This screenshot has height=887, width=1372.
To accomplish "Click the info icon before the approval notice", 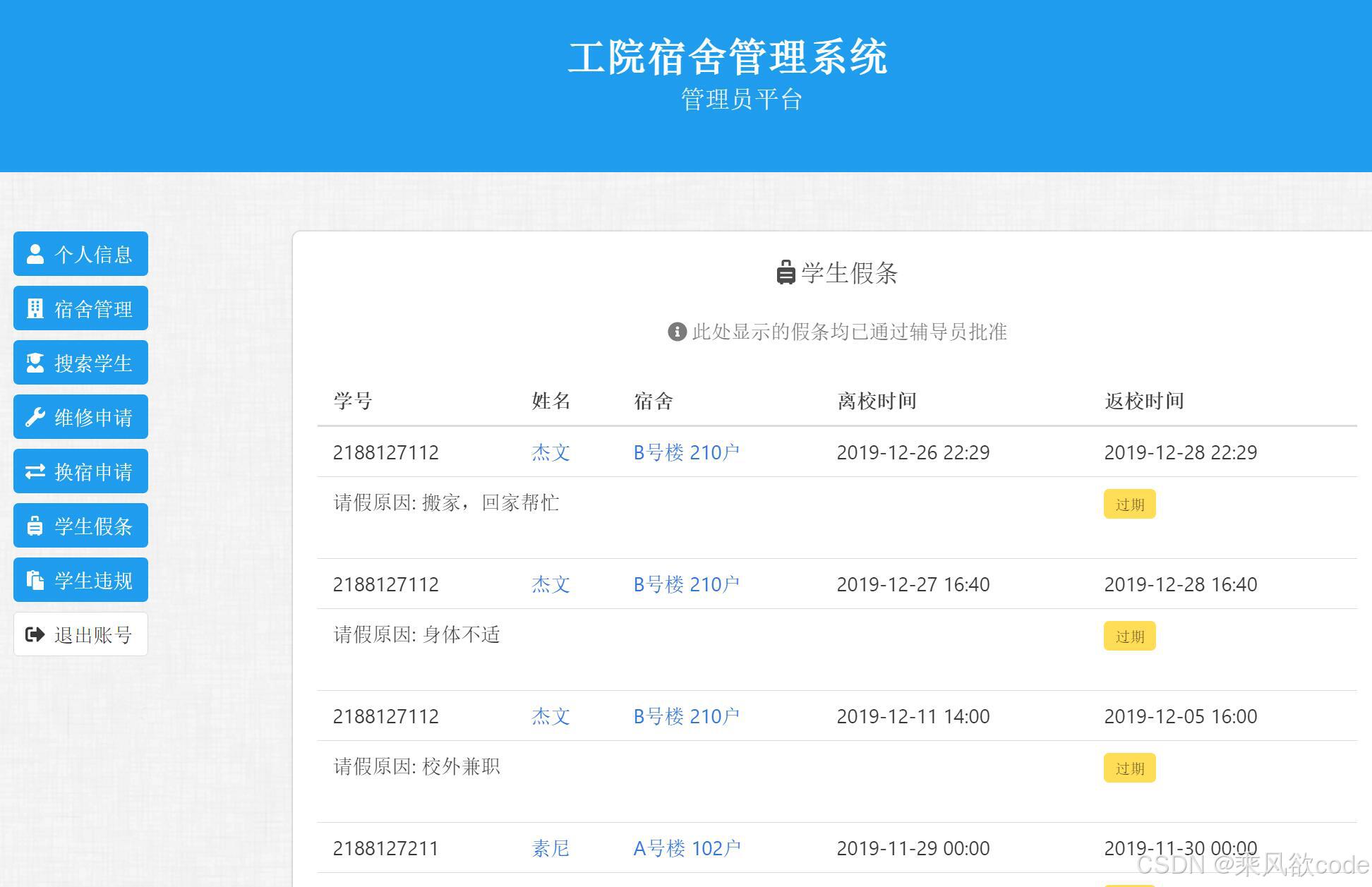I will click(x=677, y=332).
